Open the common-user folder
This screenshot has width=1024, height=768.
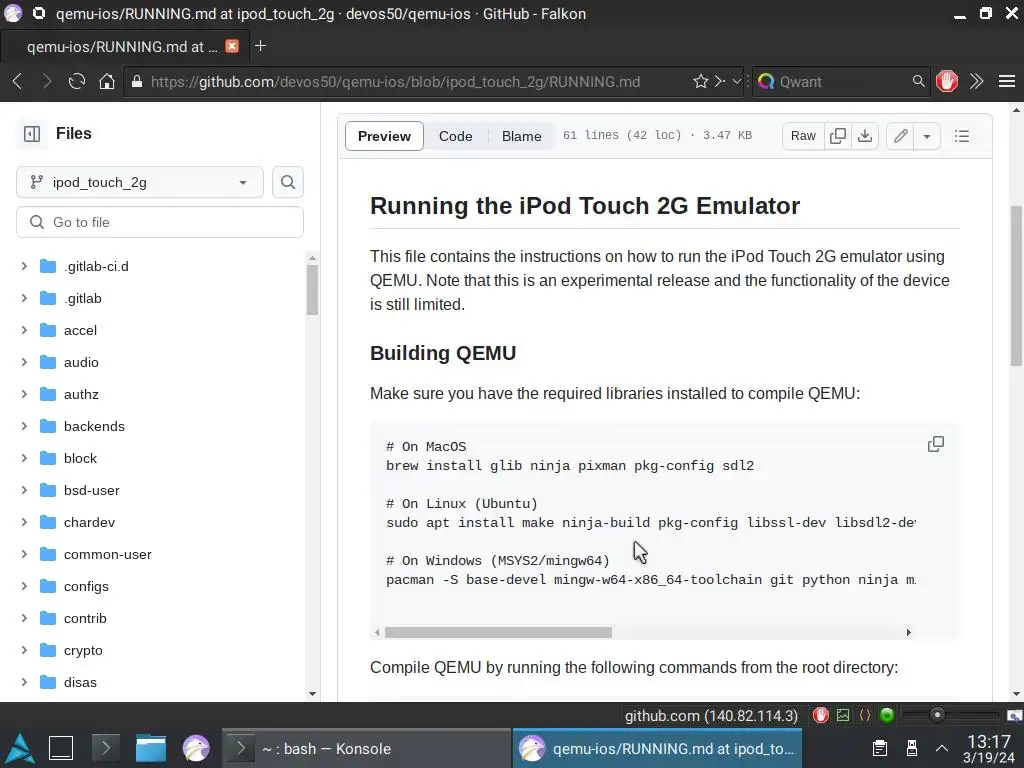tap(108, 554)
